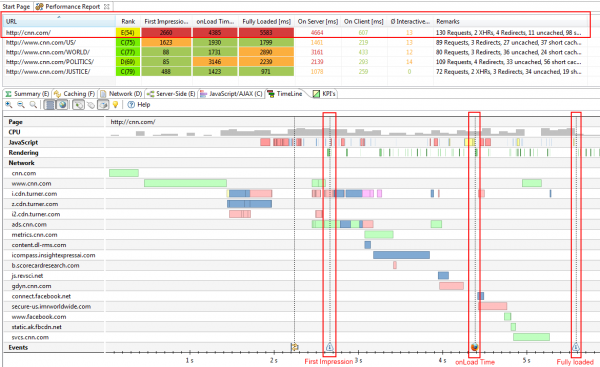
Task: Click the red 5583 Fully Loaded cell
Action: pos(266,33)
